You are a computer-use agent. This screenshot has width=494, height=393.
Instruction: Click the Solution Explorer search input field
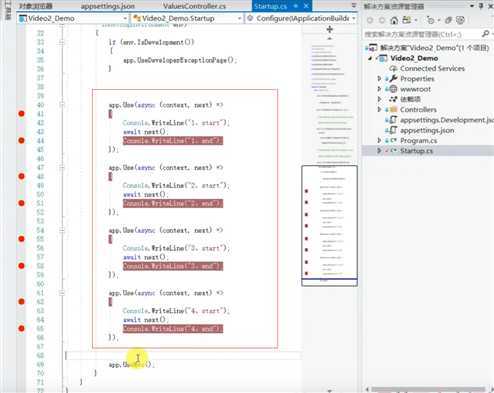[422, 34]
